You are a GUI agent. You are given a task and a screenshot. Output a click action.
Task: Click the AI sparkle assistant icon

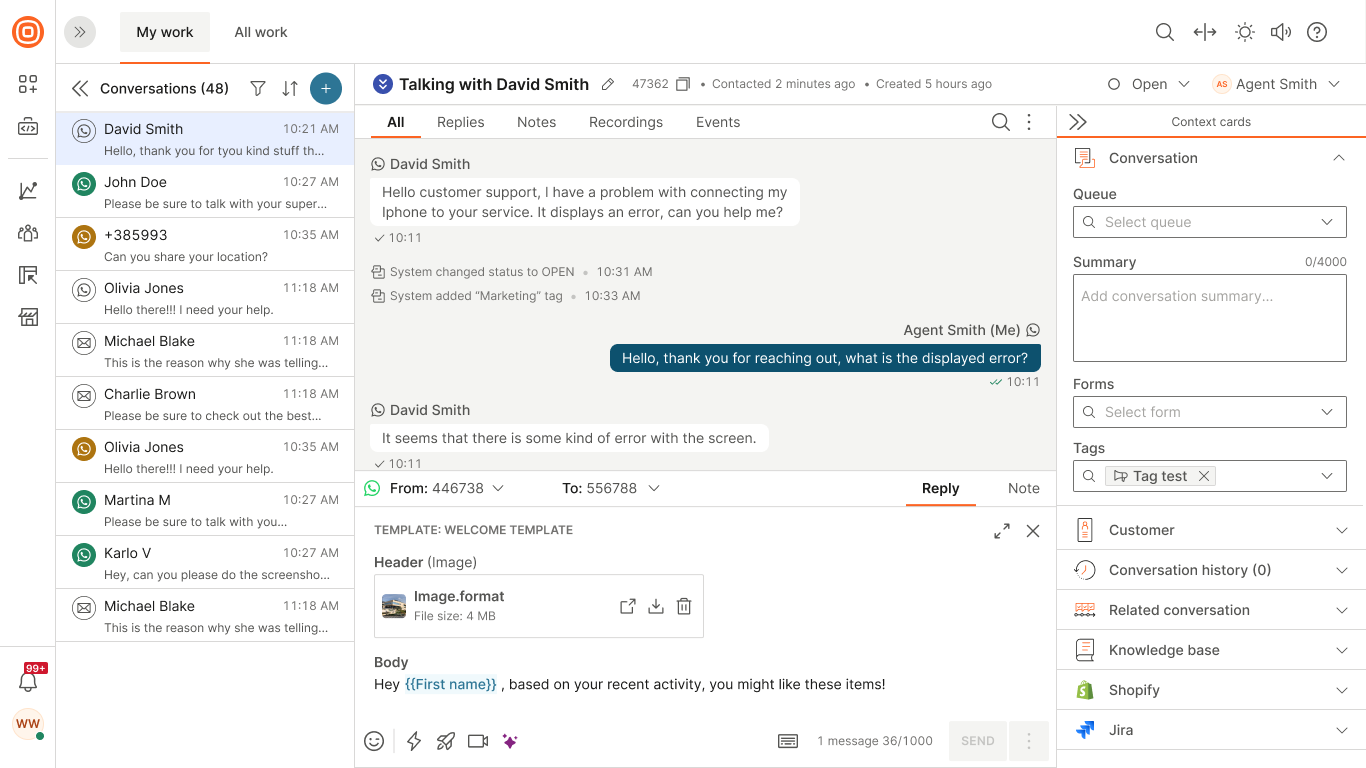click(510, 741)
